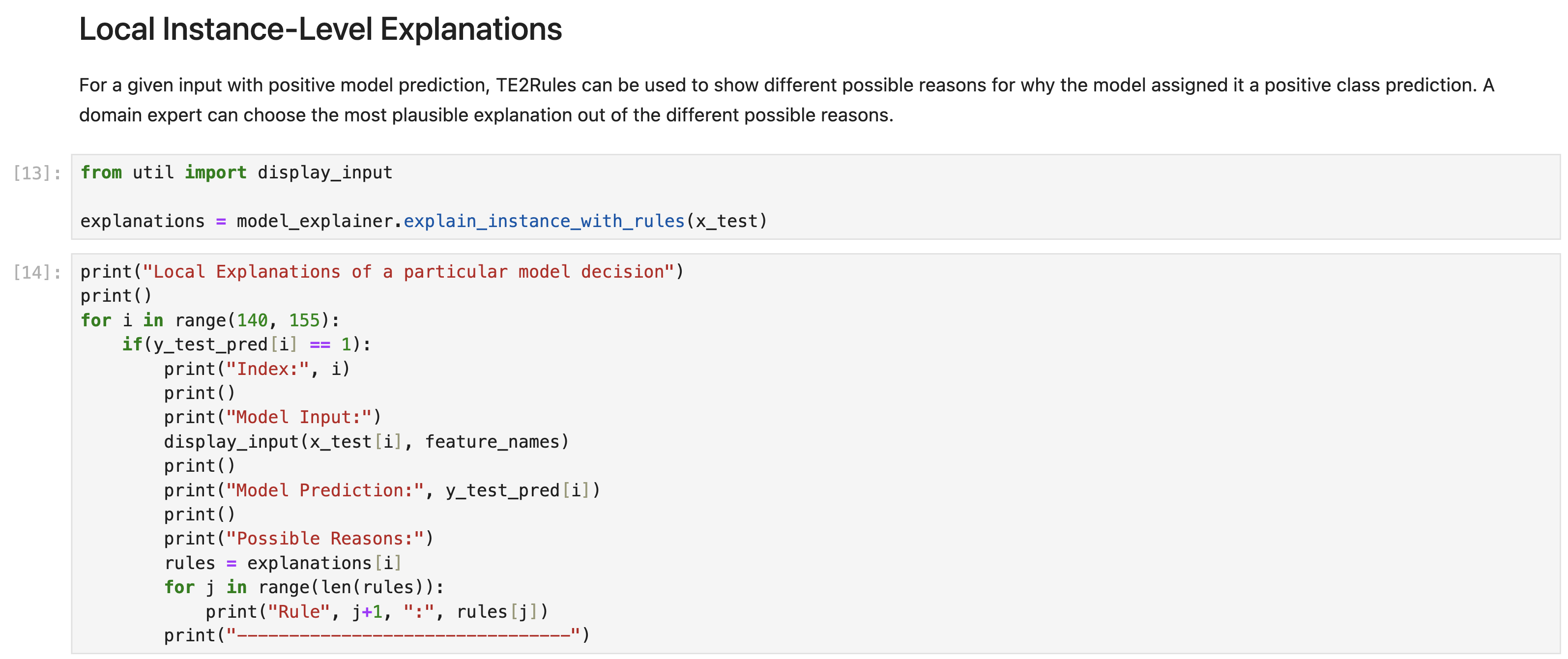Click the for j in range(len(rules)) line

[304, 588]
